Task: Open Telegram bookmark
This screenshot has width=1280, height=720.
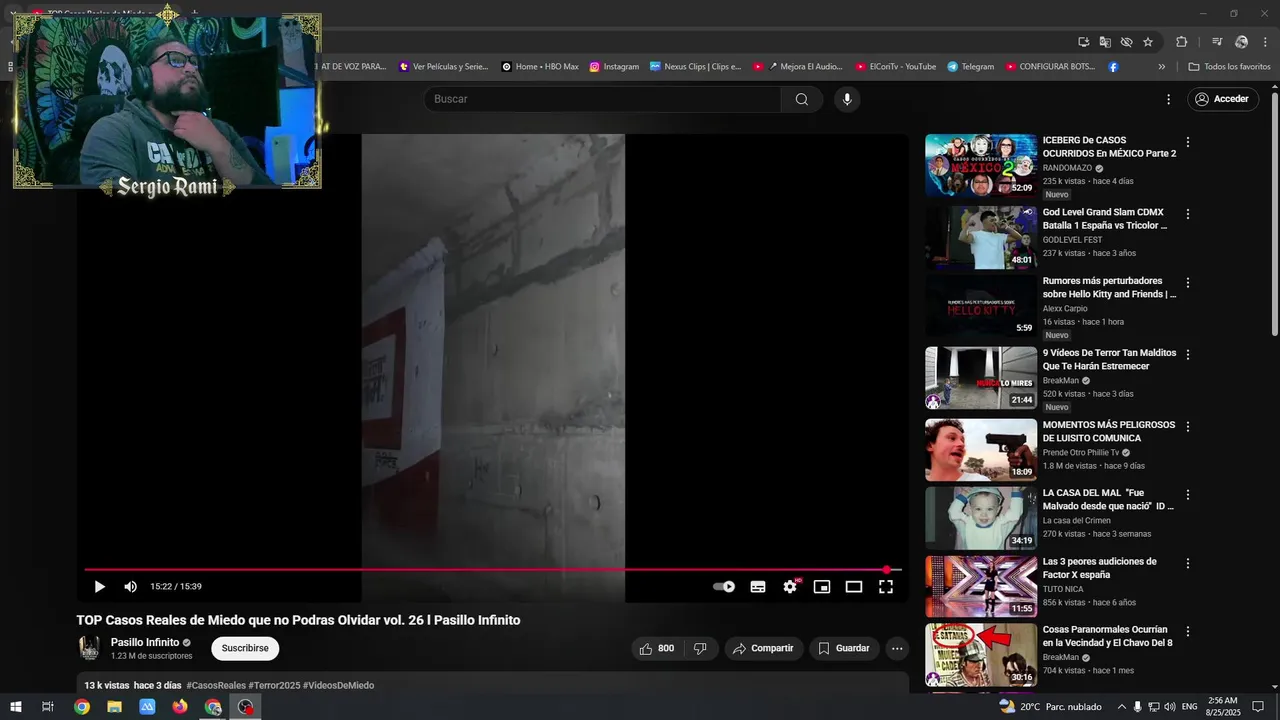Action: 971,67
